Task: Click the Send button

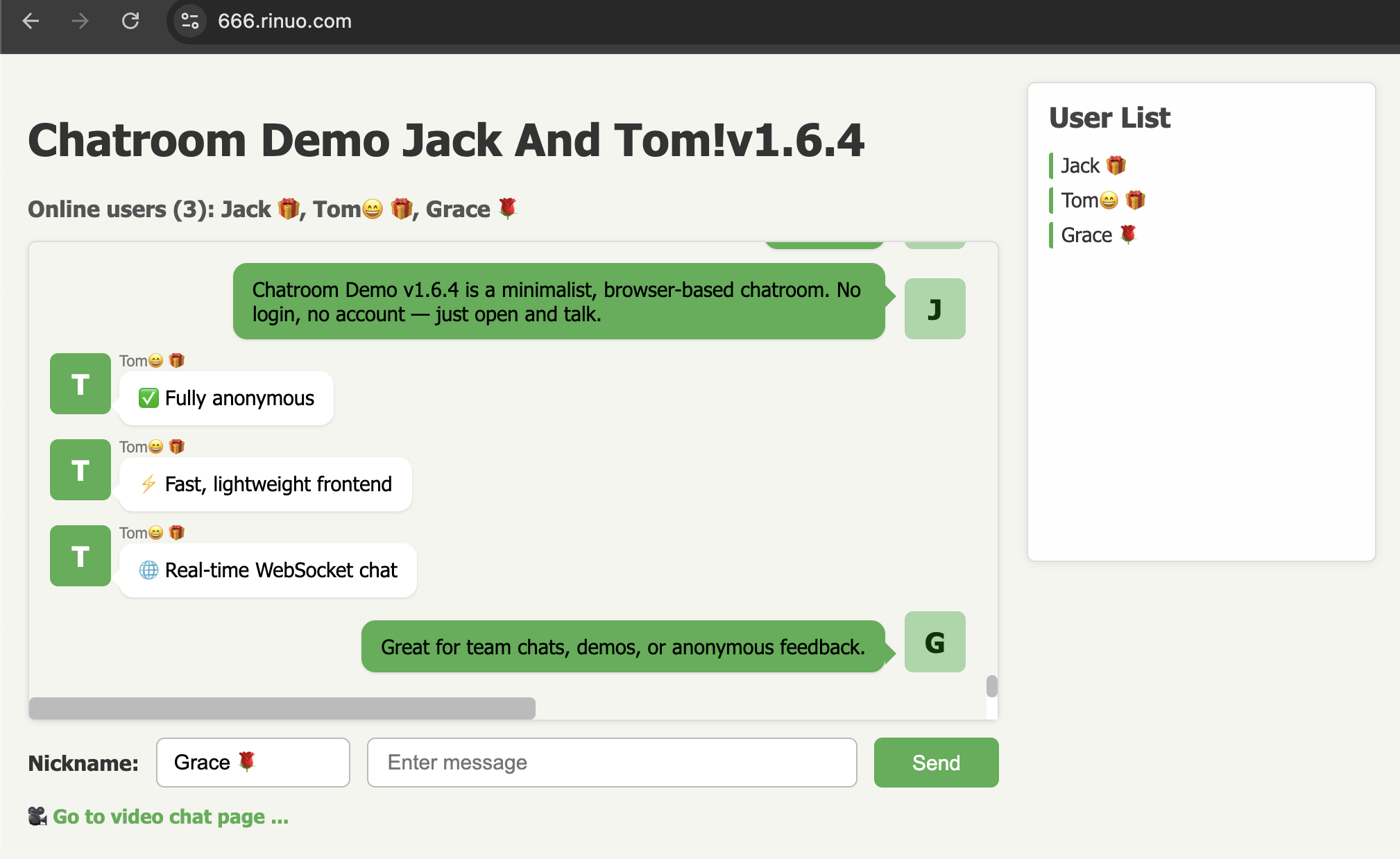Action: (936, 763)
